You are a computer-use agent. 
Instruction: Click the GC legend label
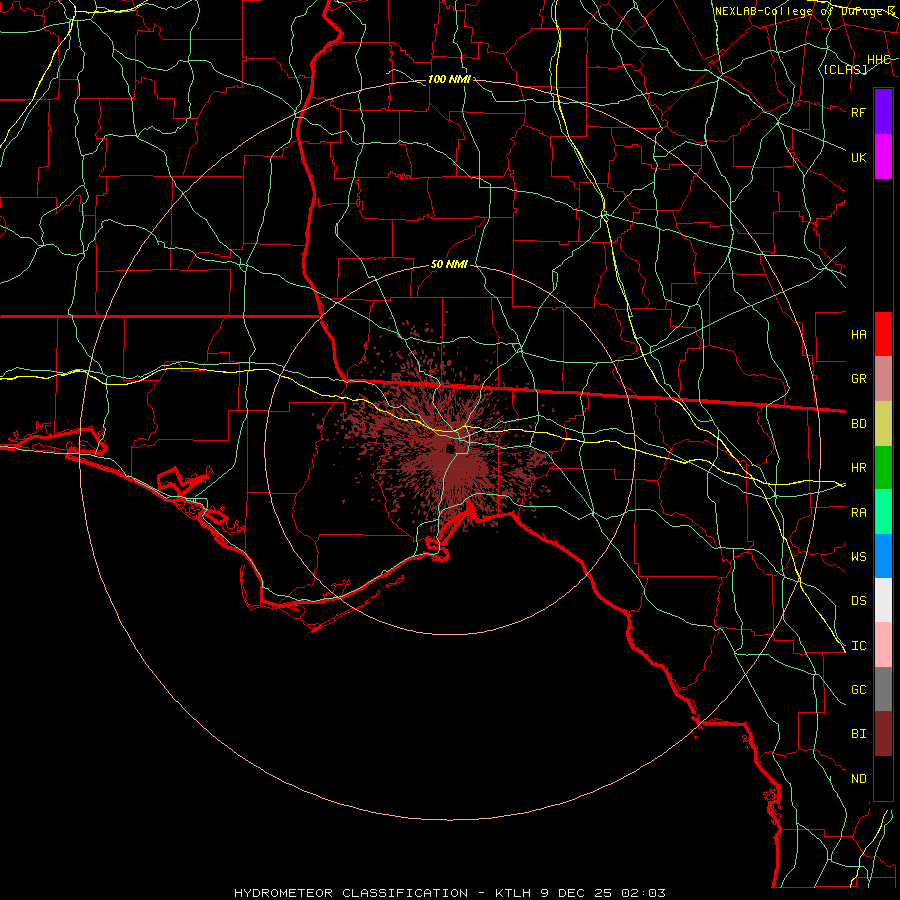858,690
